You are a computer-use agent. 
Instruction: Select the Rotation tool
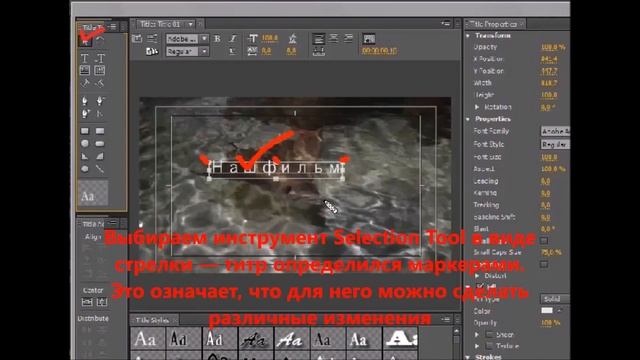click(100, 41)
